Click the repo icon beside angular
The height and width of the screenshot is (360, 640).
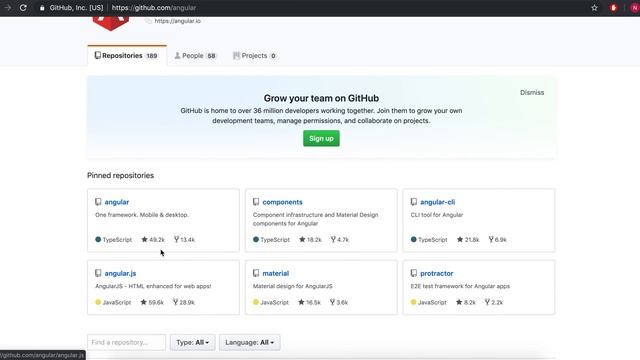coord(98,202)
